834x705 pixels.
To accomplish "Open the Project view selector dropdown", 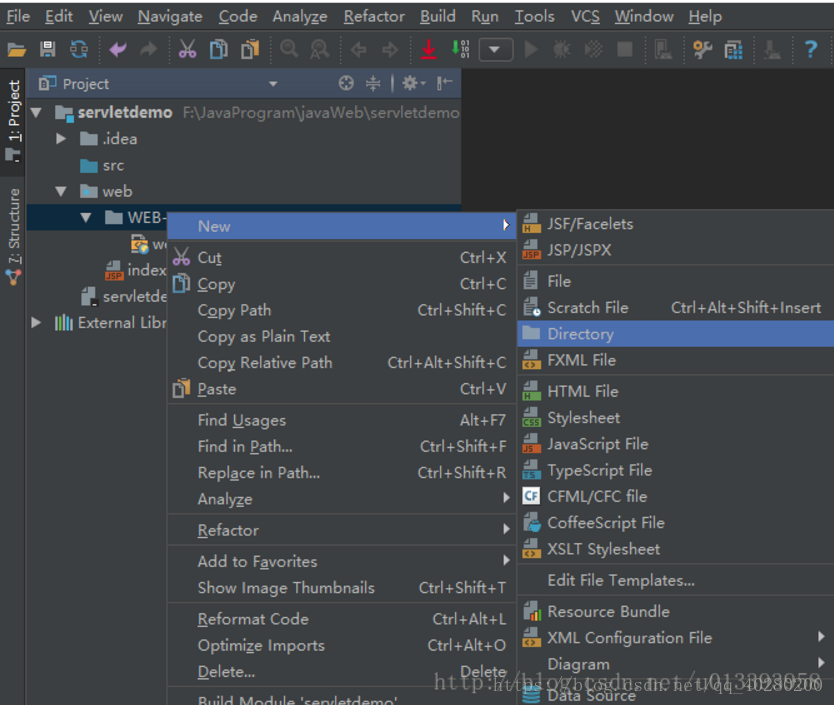I will click(x=273, y=84).
